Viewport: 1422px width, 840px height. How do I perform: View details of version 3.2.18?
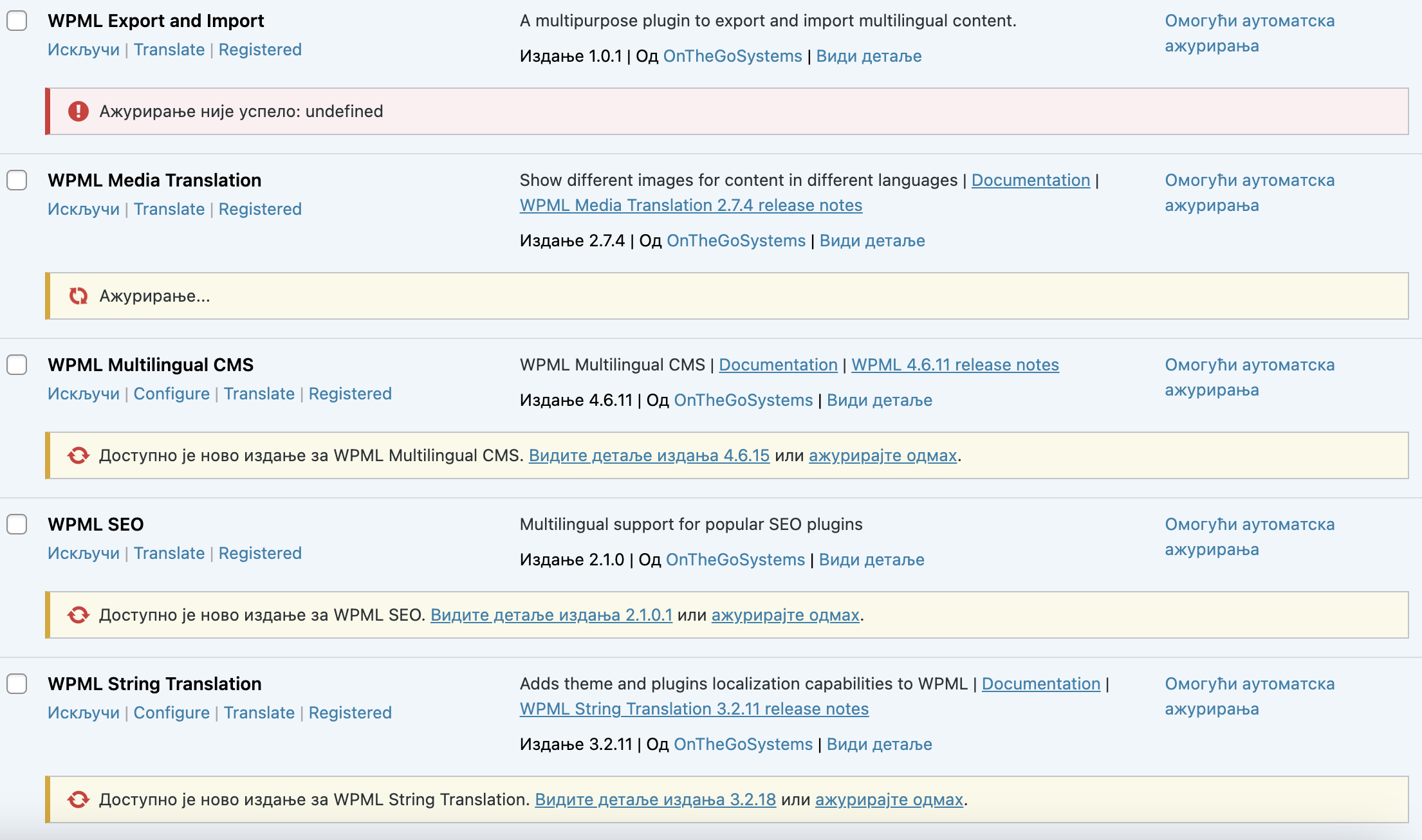point(656,799)
